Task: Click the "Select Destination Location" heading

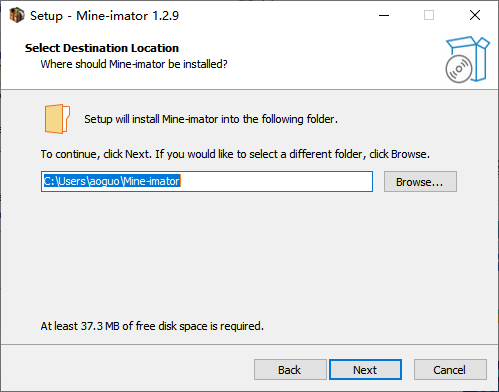Action: click(102, 48)
